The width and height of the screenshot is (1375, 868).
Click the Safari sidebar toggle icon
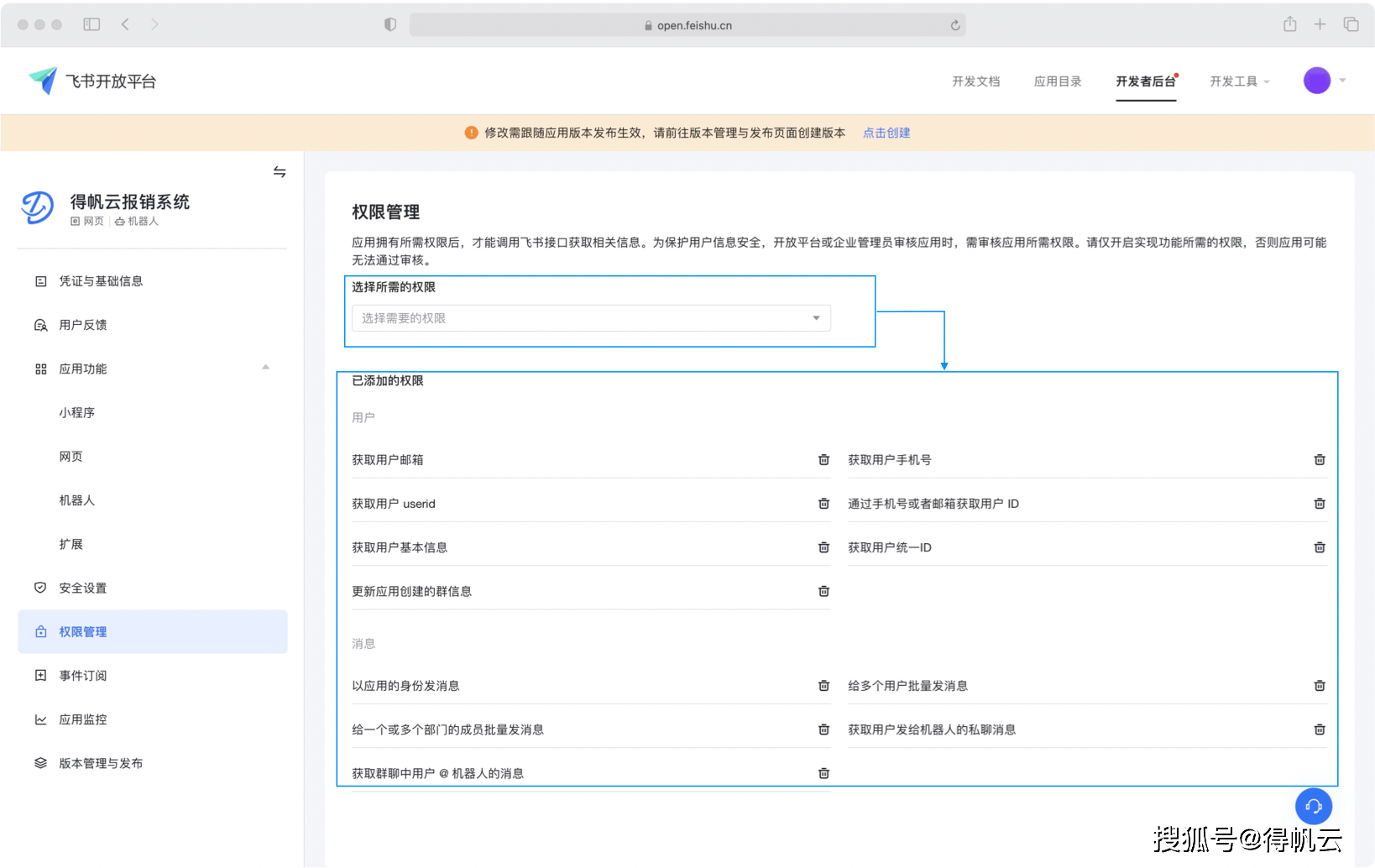(x=91, y=24)
